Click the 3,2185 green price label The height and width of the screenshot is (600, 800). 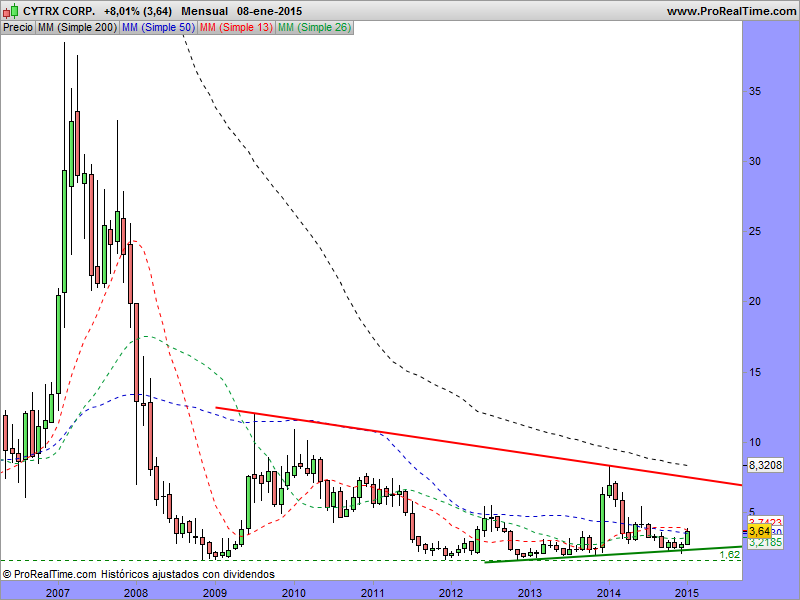[x=765, y=543]
